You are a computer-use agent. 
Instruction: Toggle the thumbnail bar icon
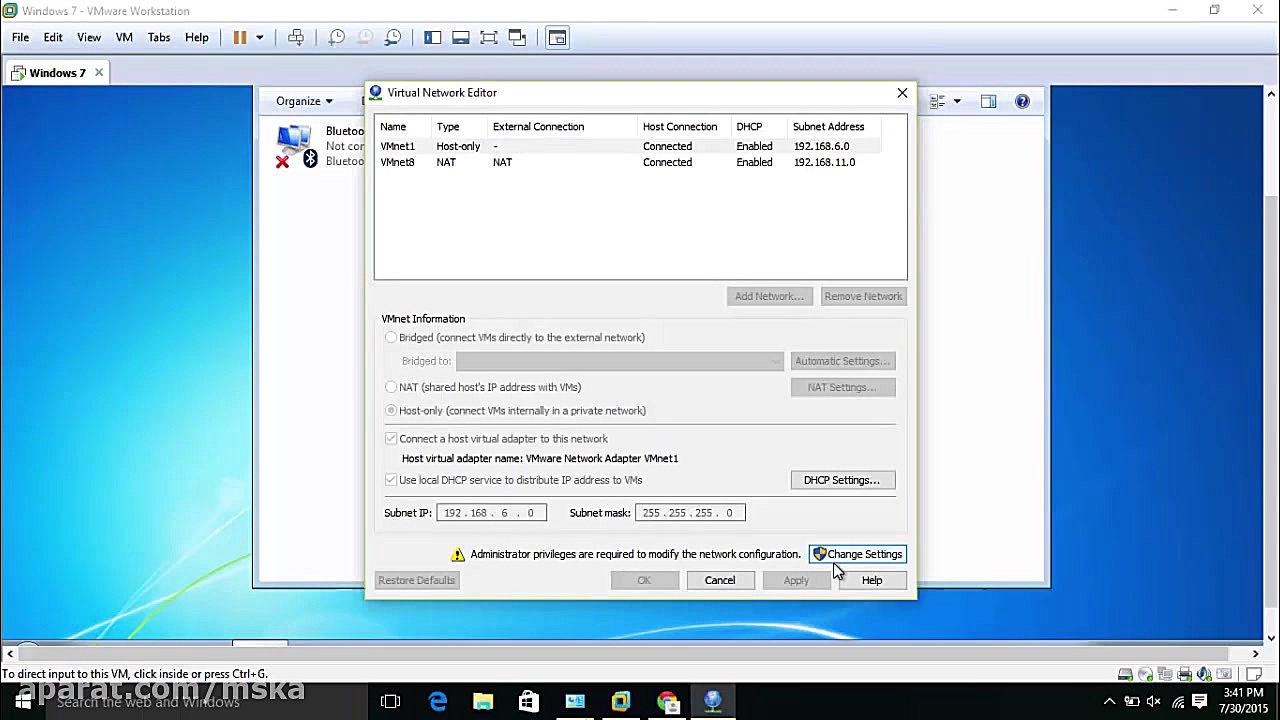pyautogui.click(x=461, y=37)
